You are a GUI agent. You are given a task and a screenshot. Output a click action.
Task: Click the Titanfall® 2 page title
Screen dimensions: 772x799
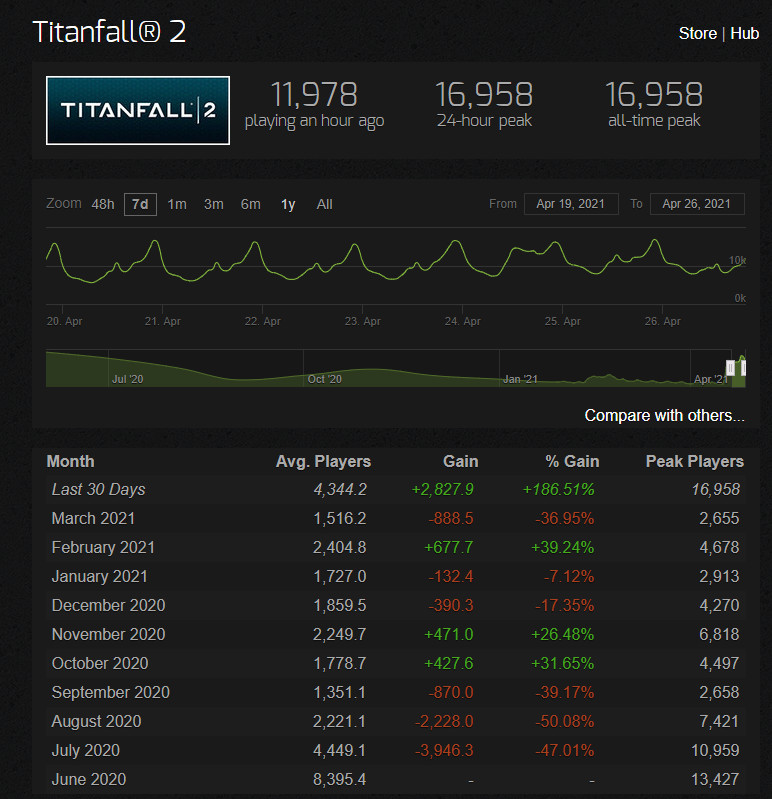tap(109, 32)
